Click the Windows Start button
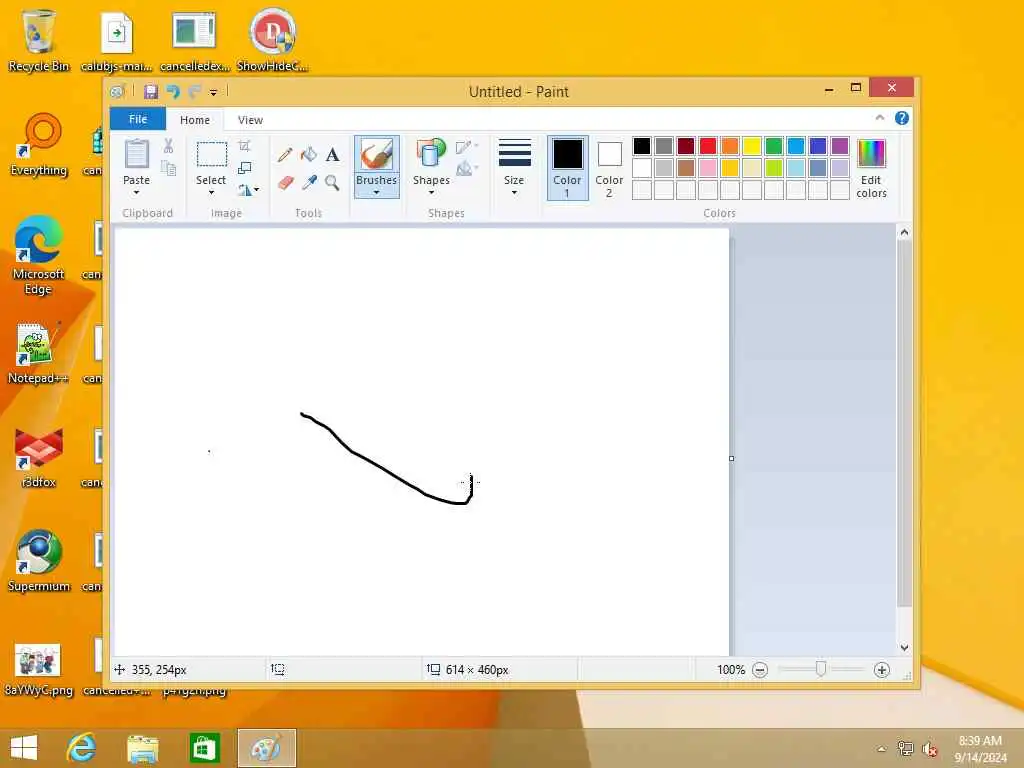Screen dimensions: 1024x768 click(24, 748)
